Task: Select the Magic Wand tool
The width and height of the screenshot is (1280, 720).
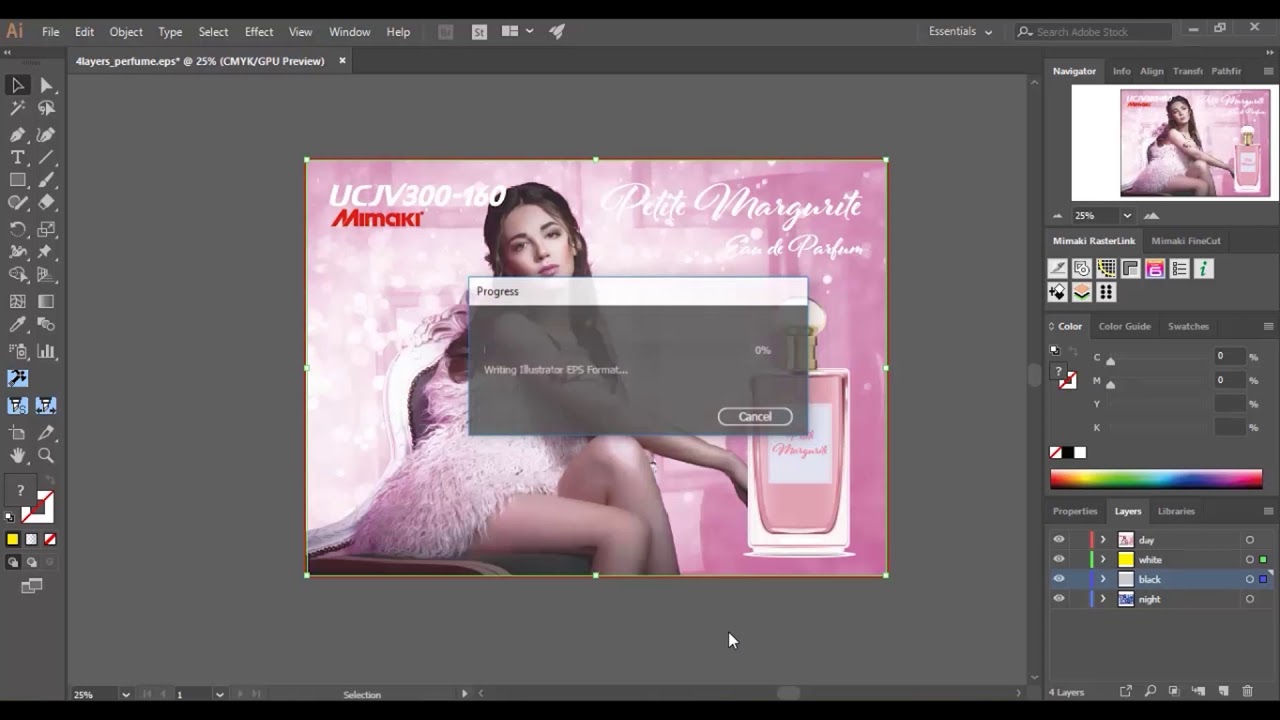Action: pos(17,108)
